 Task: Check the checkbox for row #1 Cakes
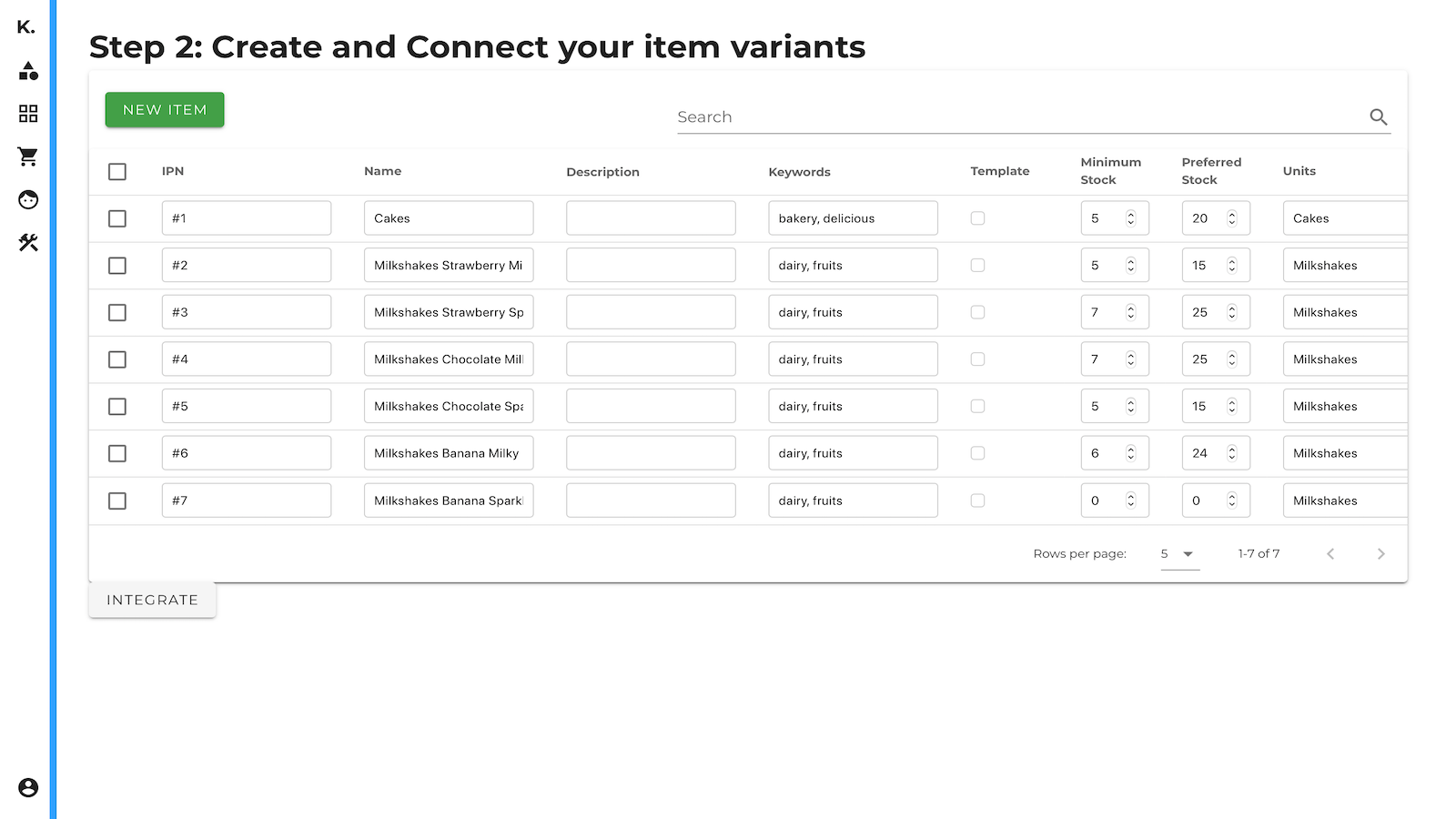tap(116, 218)
